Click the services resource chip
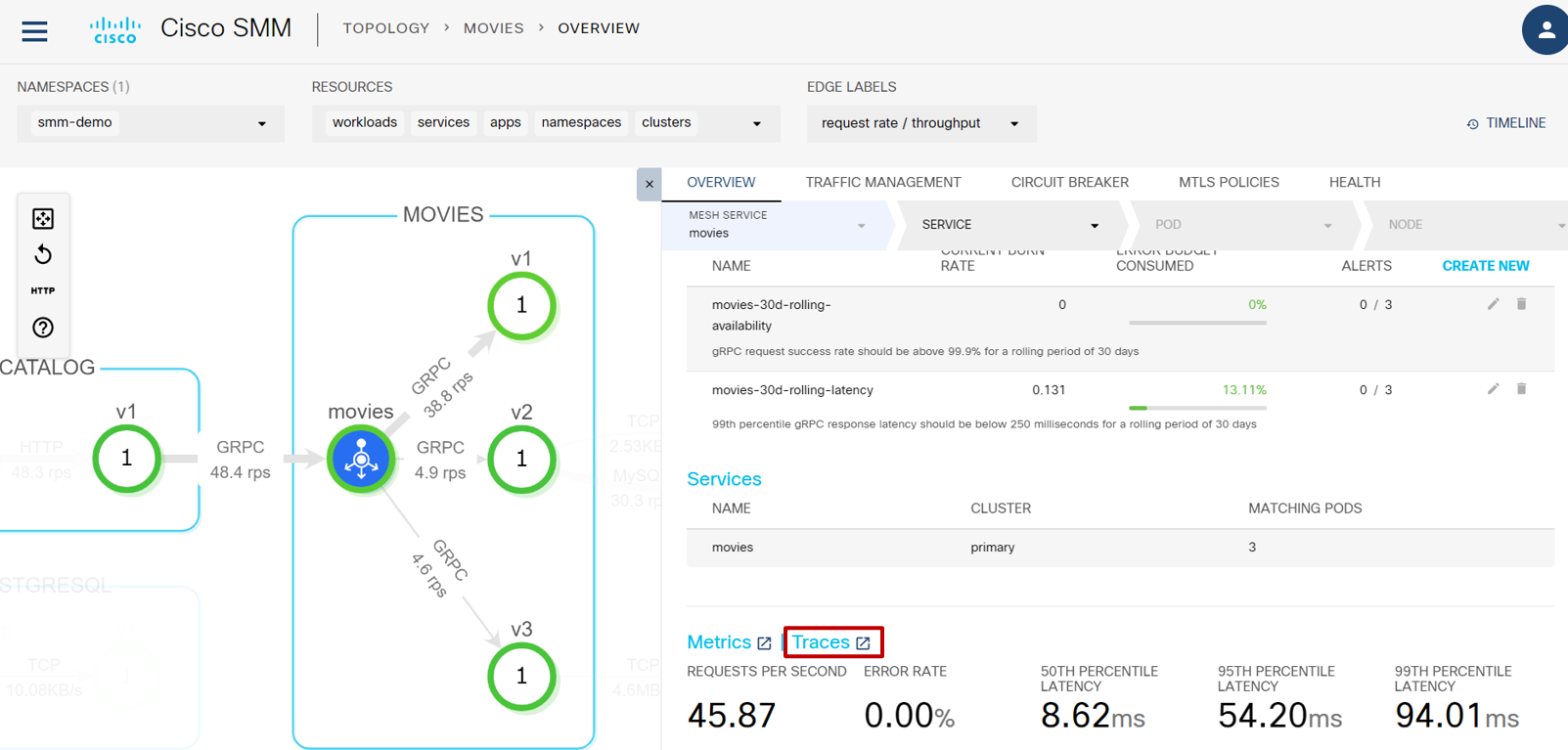 [443, 123]
